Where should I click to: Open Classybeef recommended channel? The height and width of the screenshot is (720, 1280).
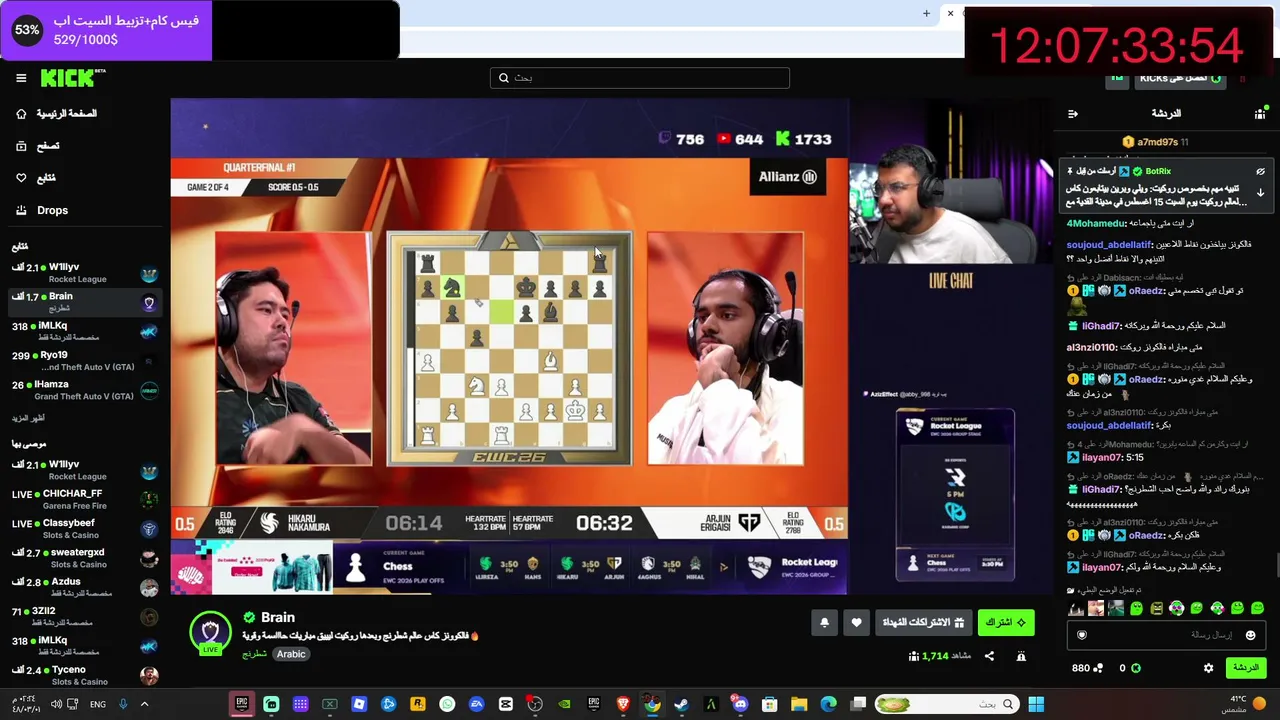pyautogui.click(x=85, y=528)
